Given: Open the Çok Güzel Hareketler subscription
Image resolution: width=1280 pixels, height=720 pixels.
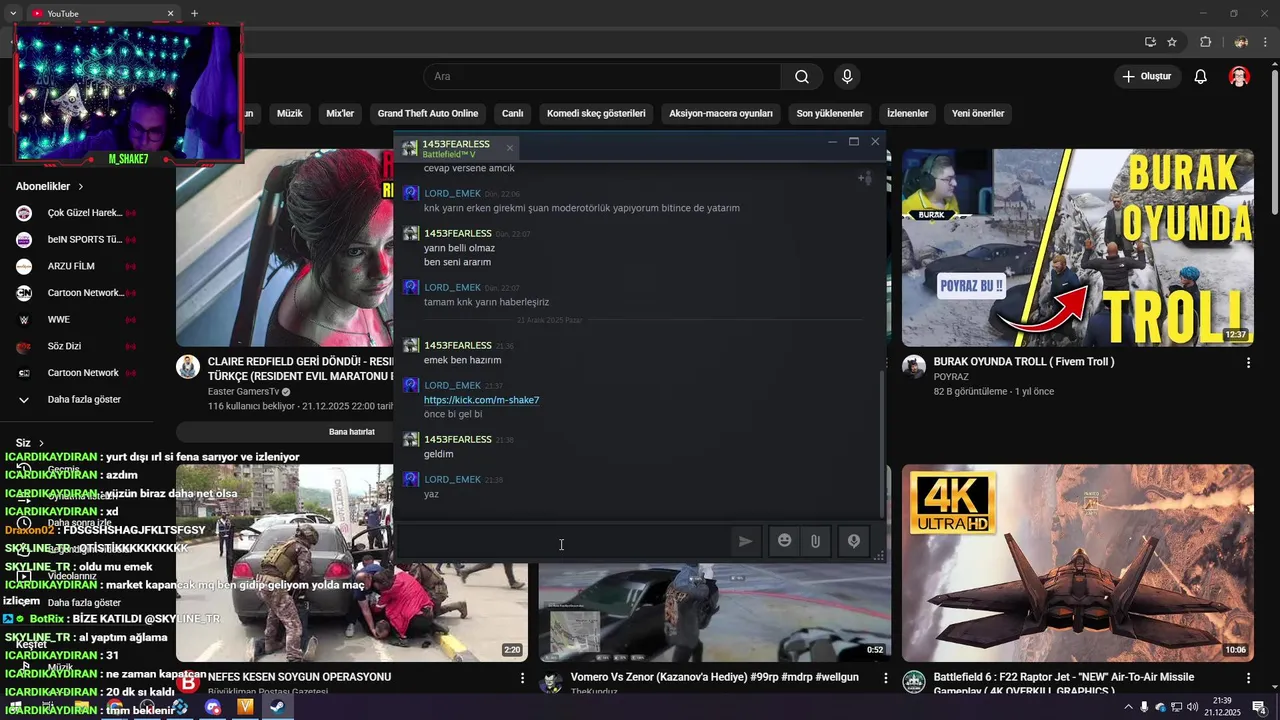Looking at the screenshot, I should click(76, 213).
